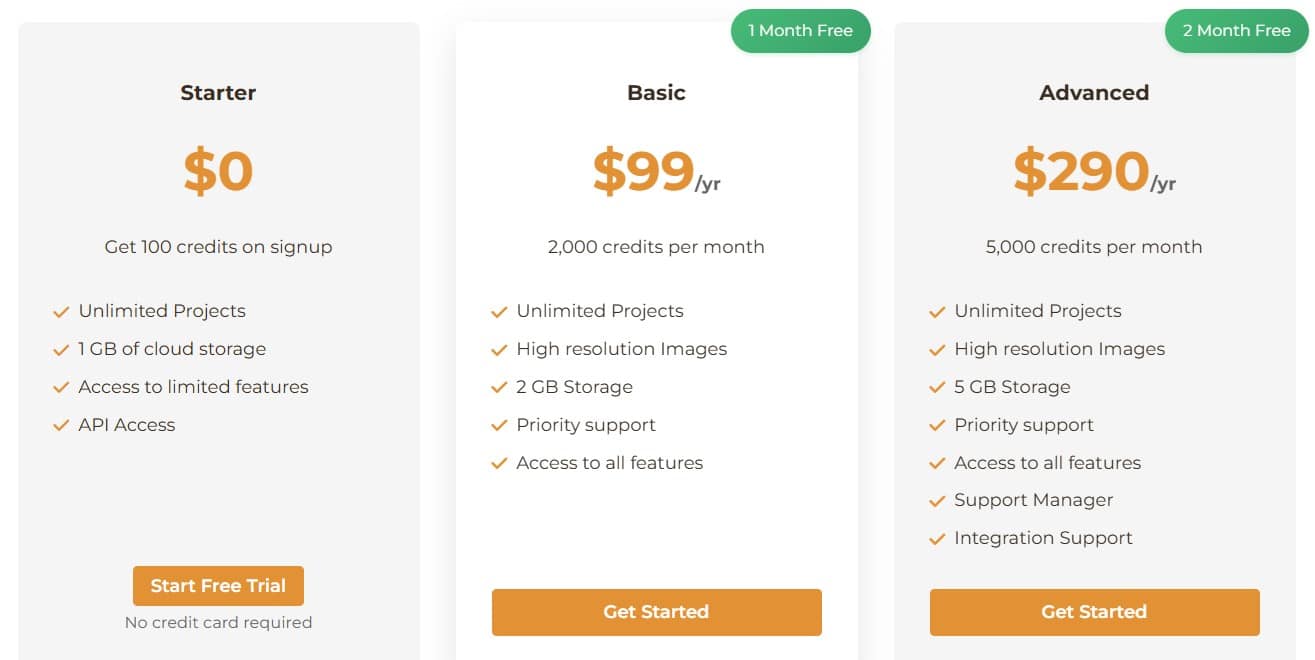Click the checkmark beside Priority support in Advanced
1315x660 pixels.
pos(937,425)
